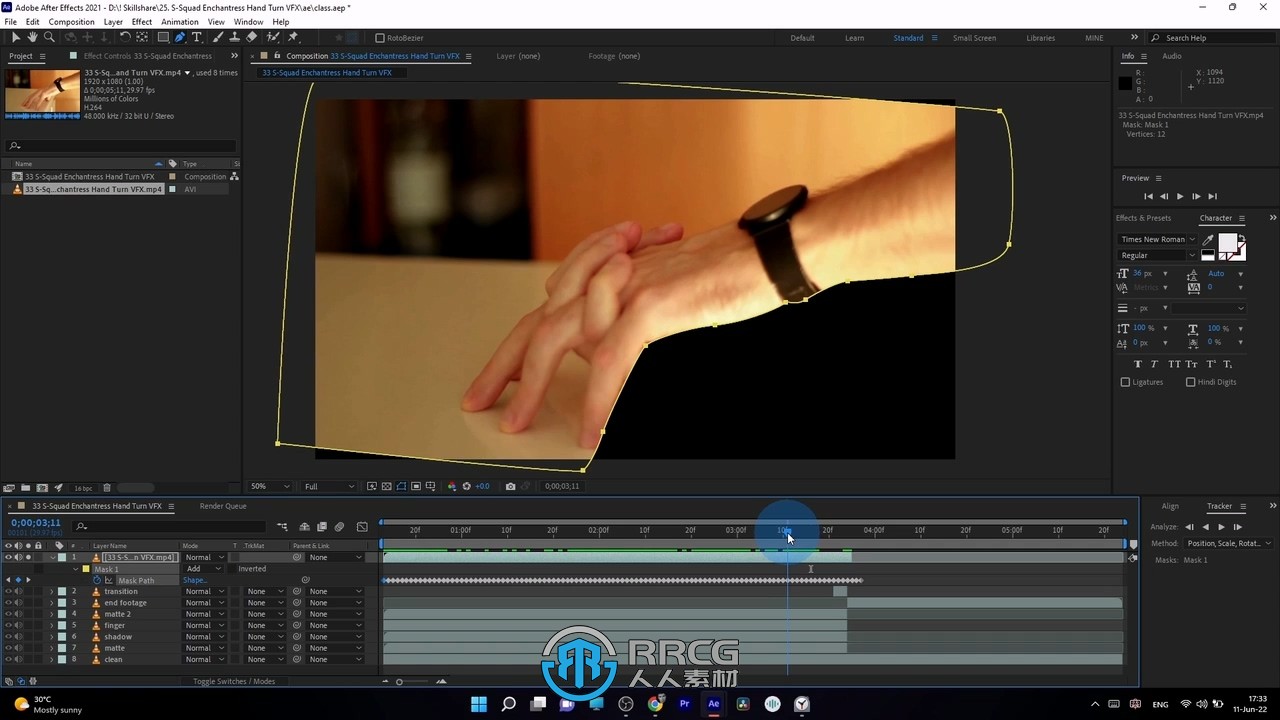Toggle visibility of the shadow layer
1280x720 pixels.
[8, 637]
